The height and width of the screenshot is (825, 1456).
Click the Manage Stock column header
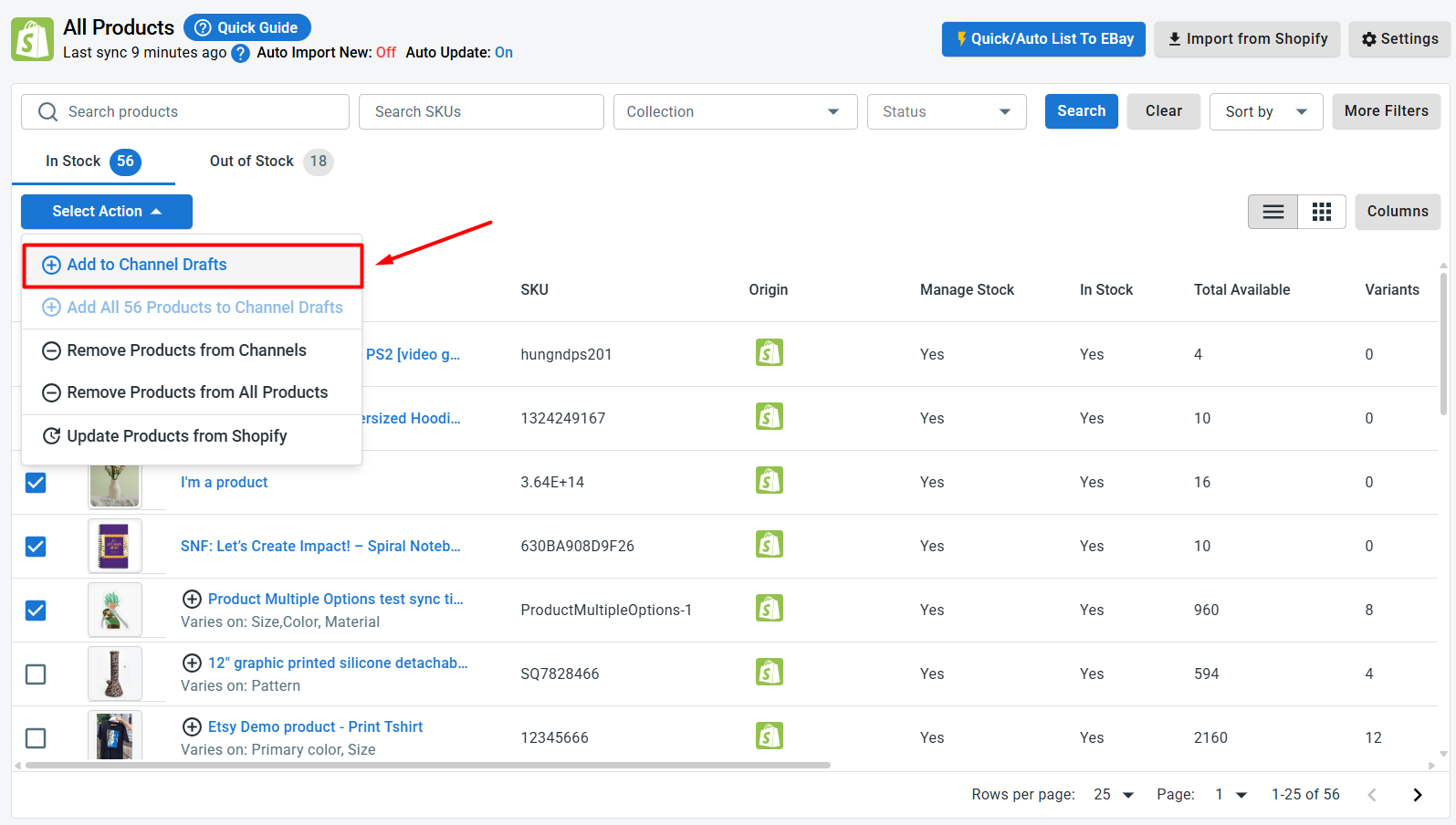[x=967, y=290]
